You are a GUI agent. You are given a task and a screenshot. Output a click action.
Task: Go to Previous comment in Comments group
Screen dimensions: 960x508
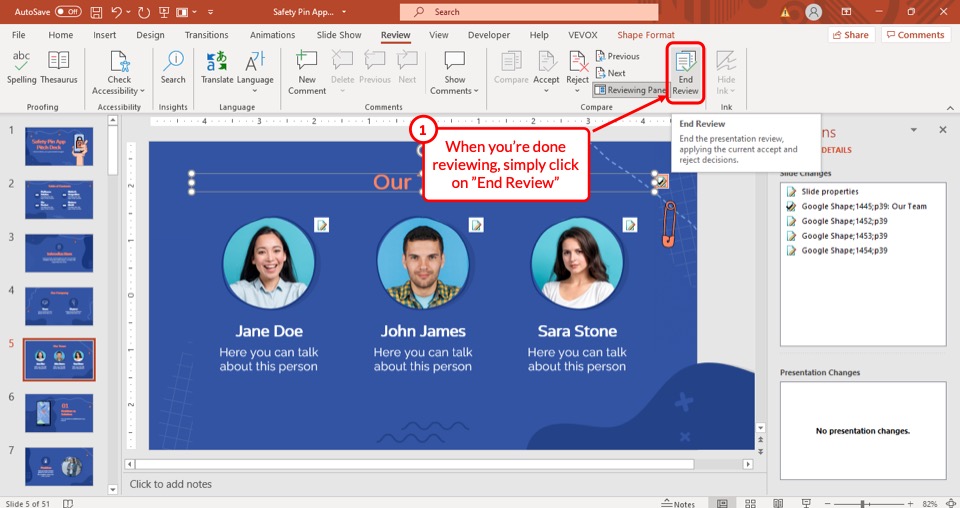[375, 67]
